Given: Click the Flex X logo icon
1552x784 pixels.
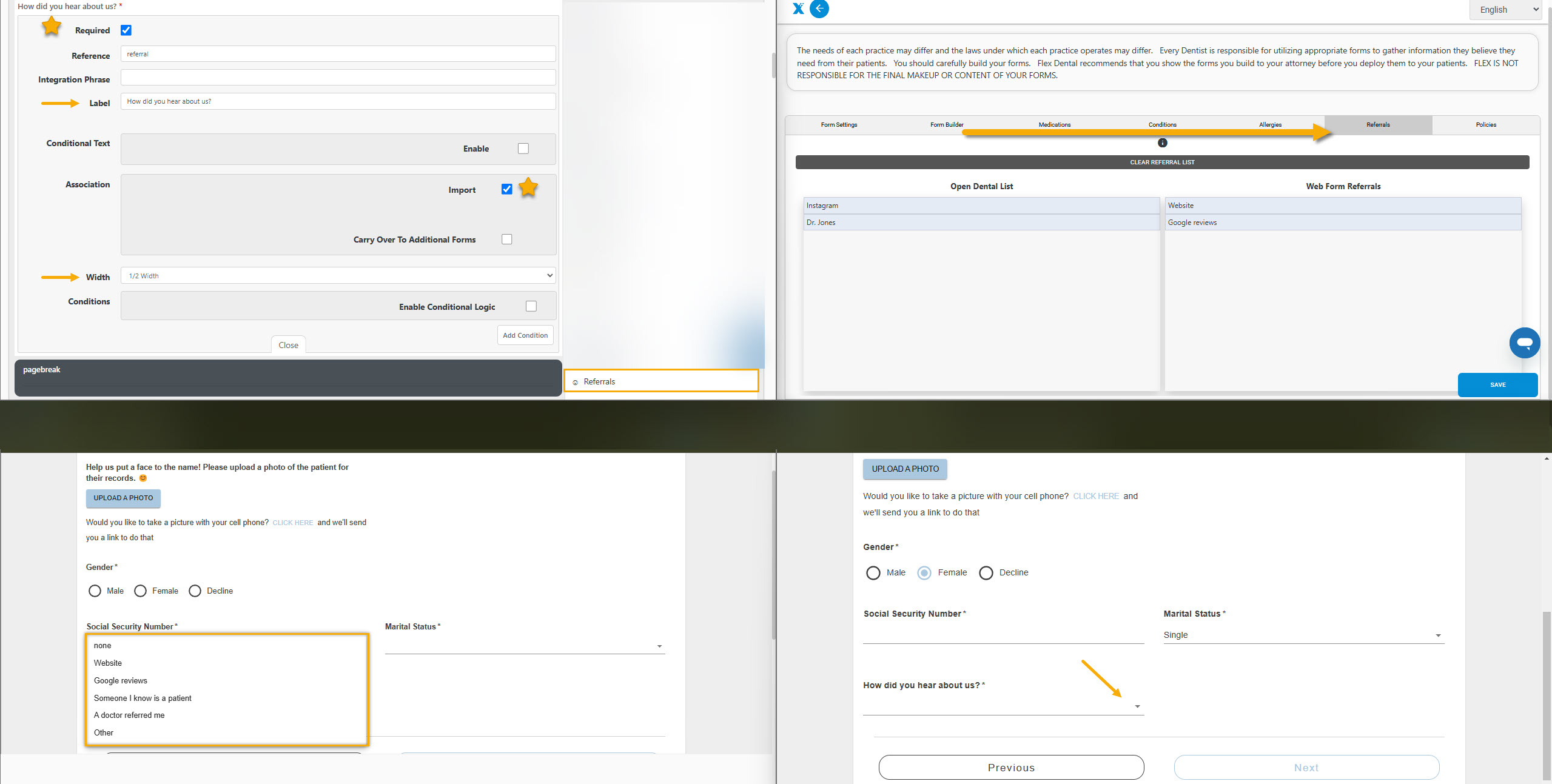Looking at the screenshot, I should 798,8.
